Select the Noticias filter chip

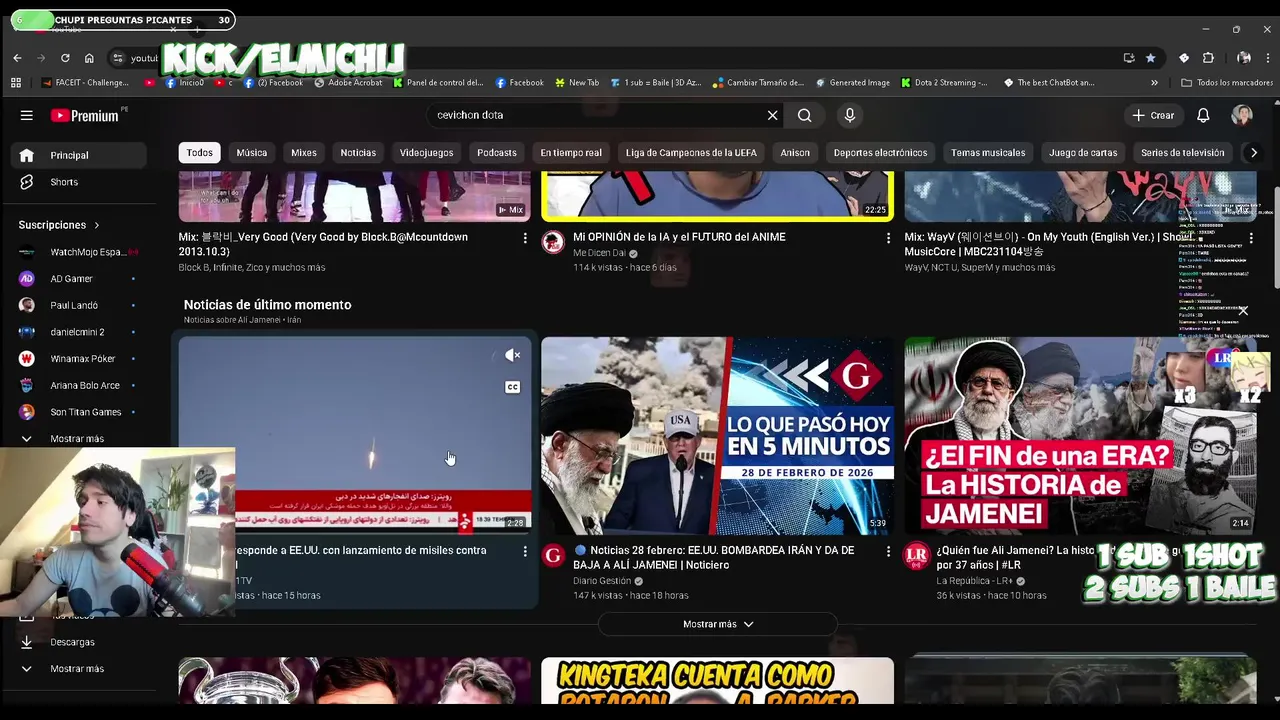pyautogui.click(x=358, y=153)
